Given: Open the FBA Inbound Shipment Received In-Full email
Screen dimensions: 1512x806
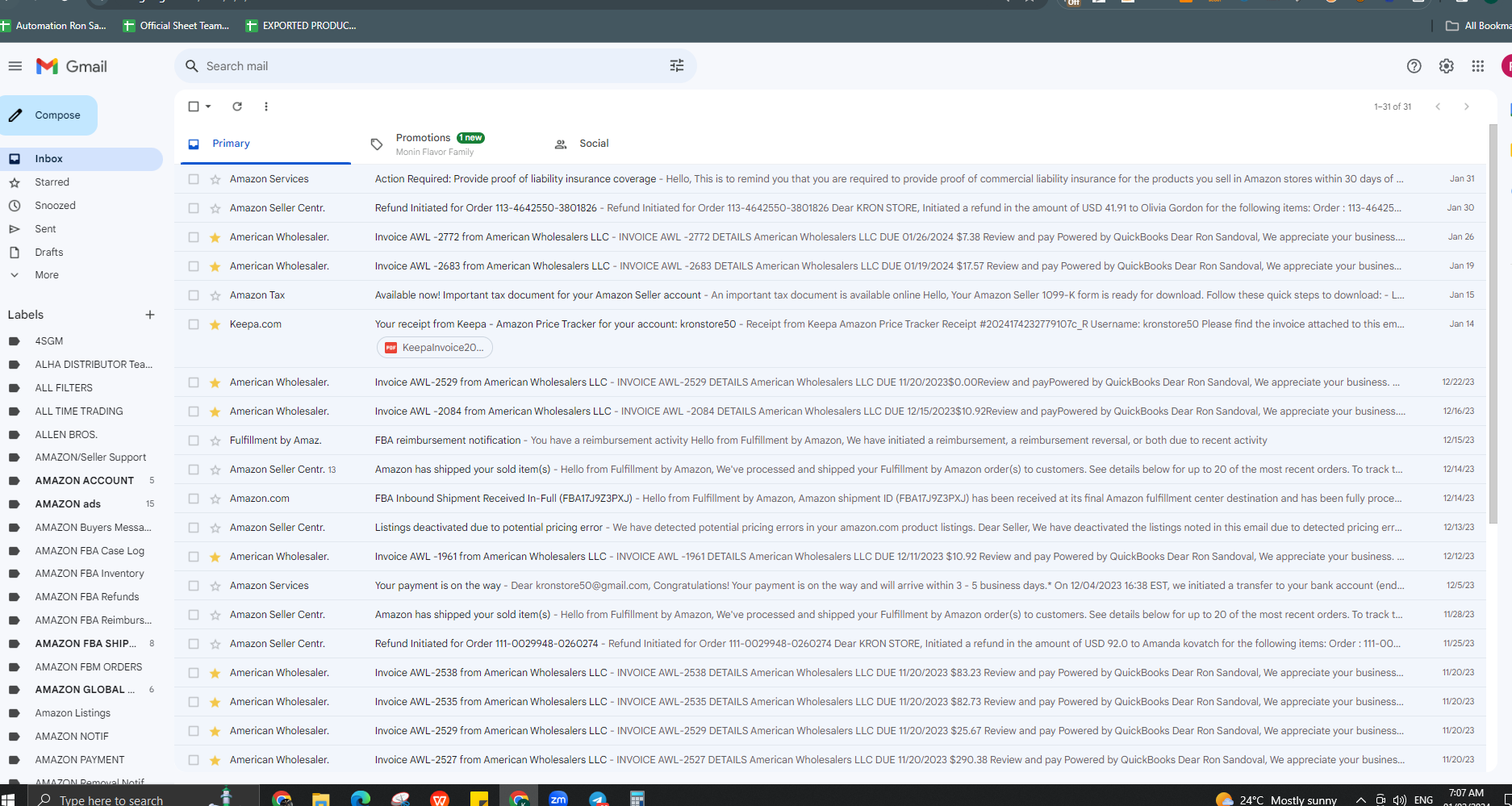Looking at the screenshot, I should coord(831,499).
